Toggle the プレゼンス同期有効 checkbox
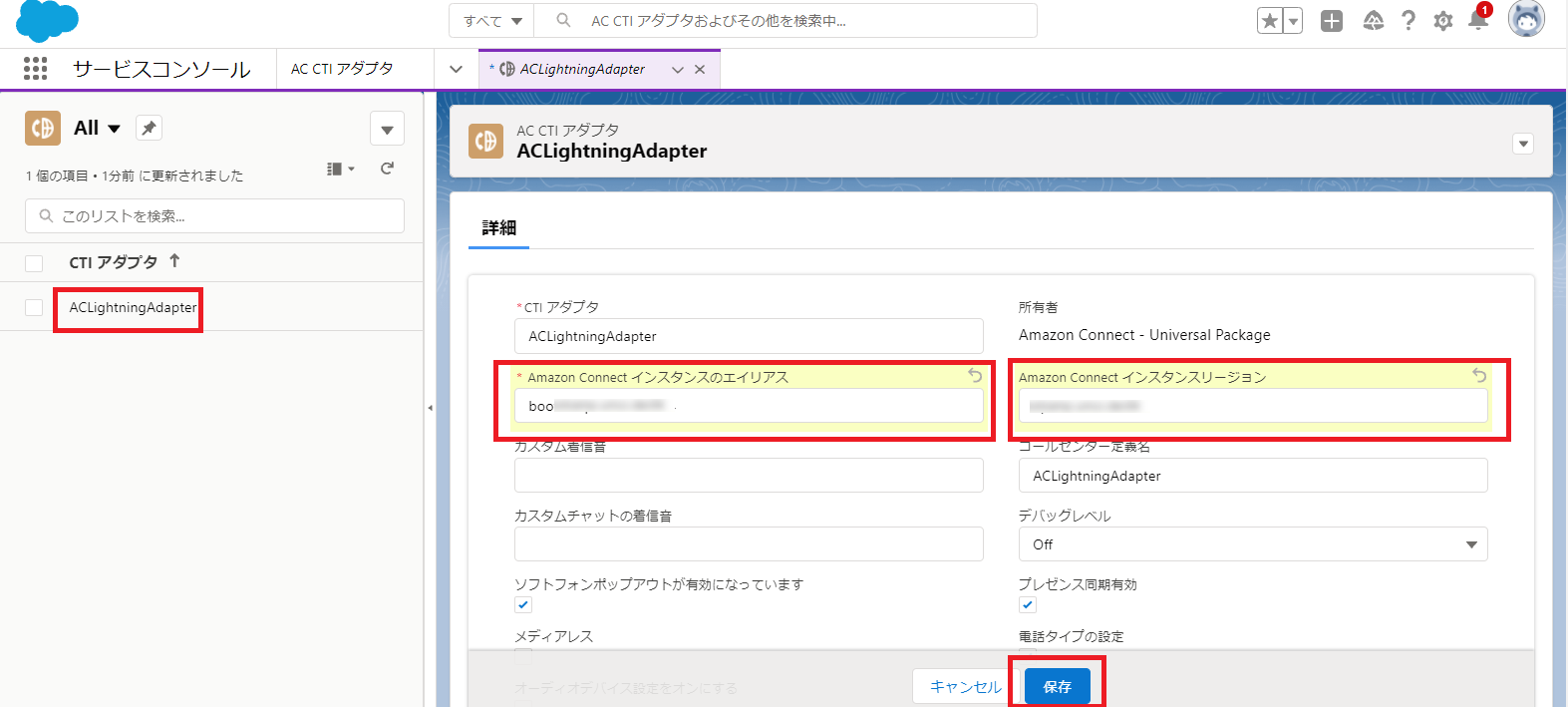 click(x=1028, y=604)
